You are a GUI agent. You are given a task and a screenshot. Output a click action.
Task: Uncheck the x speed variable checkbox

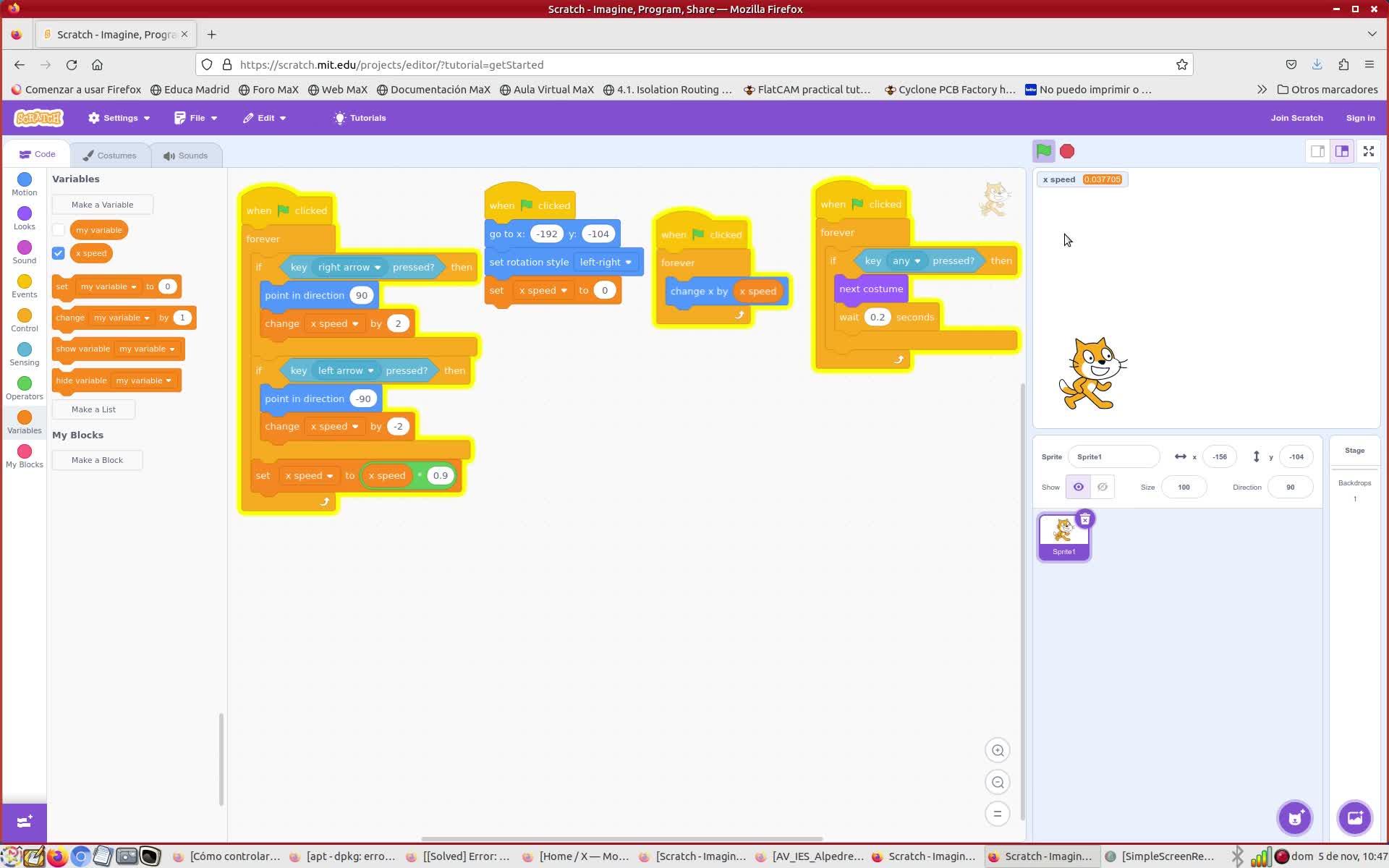(59, 253)
